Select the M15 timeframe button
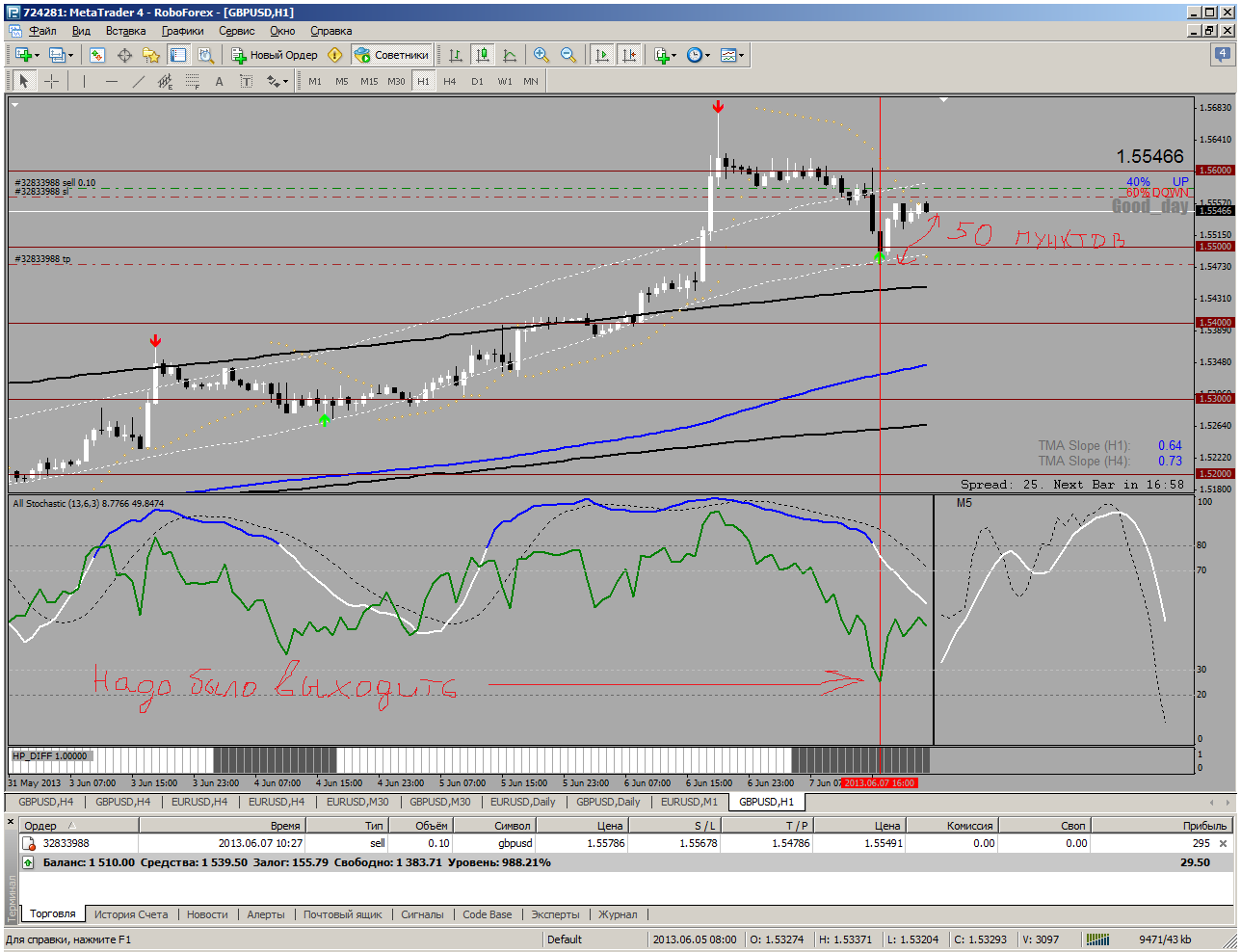Image resolution: width=1241 pixels, height=952 pixels. click(x=369, y=81)
